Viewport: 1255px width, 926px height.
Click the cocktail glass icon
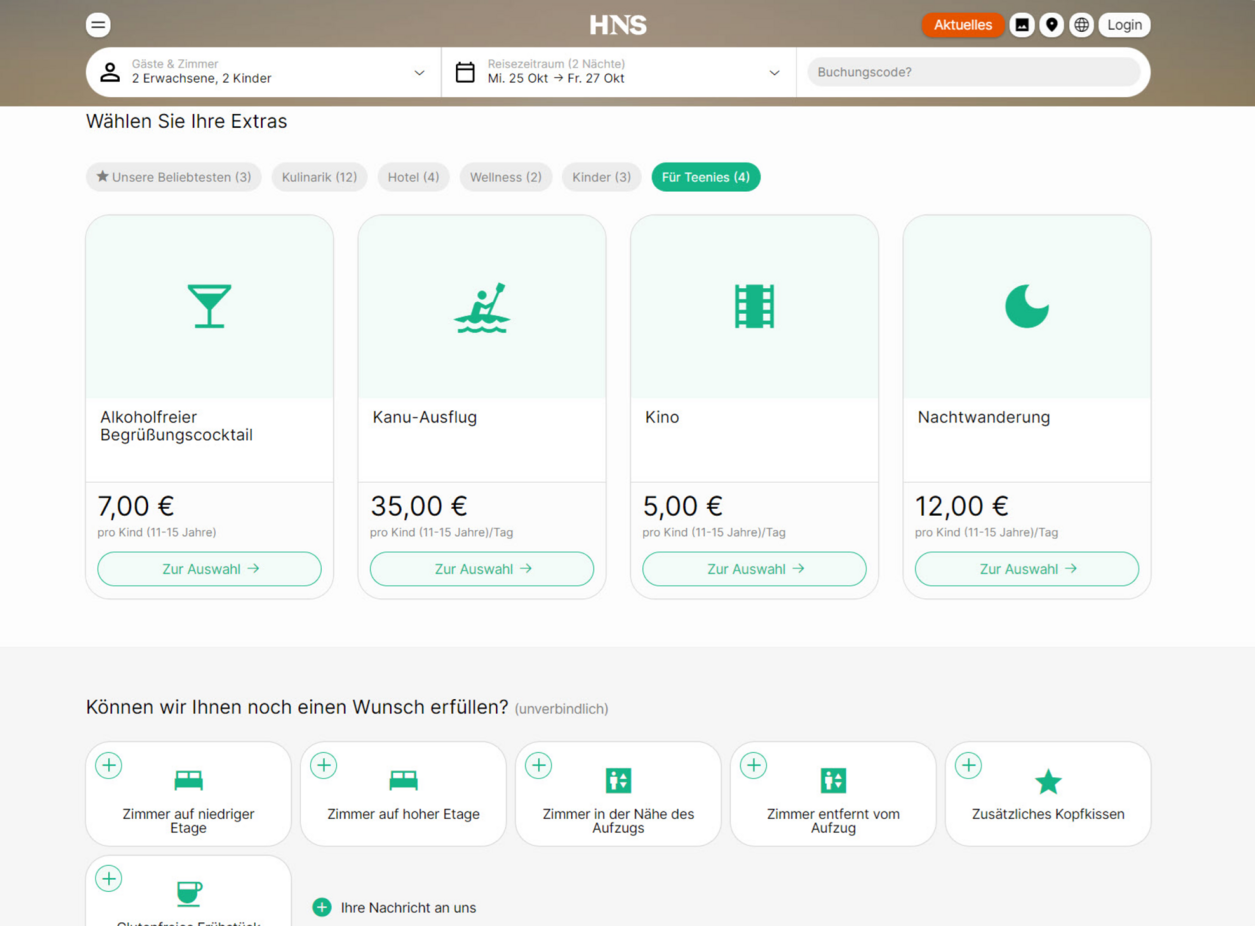click(x=209, y=307)
